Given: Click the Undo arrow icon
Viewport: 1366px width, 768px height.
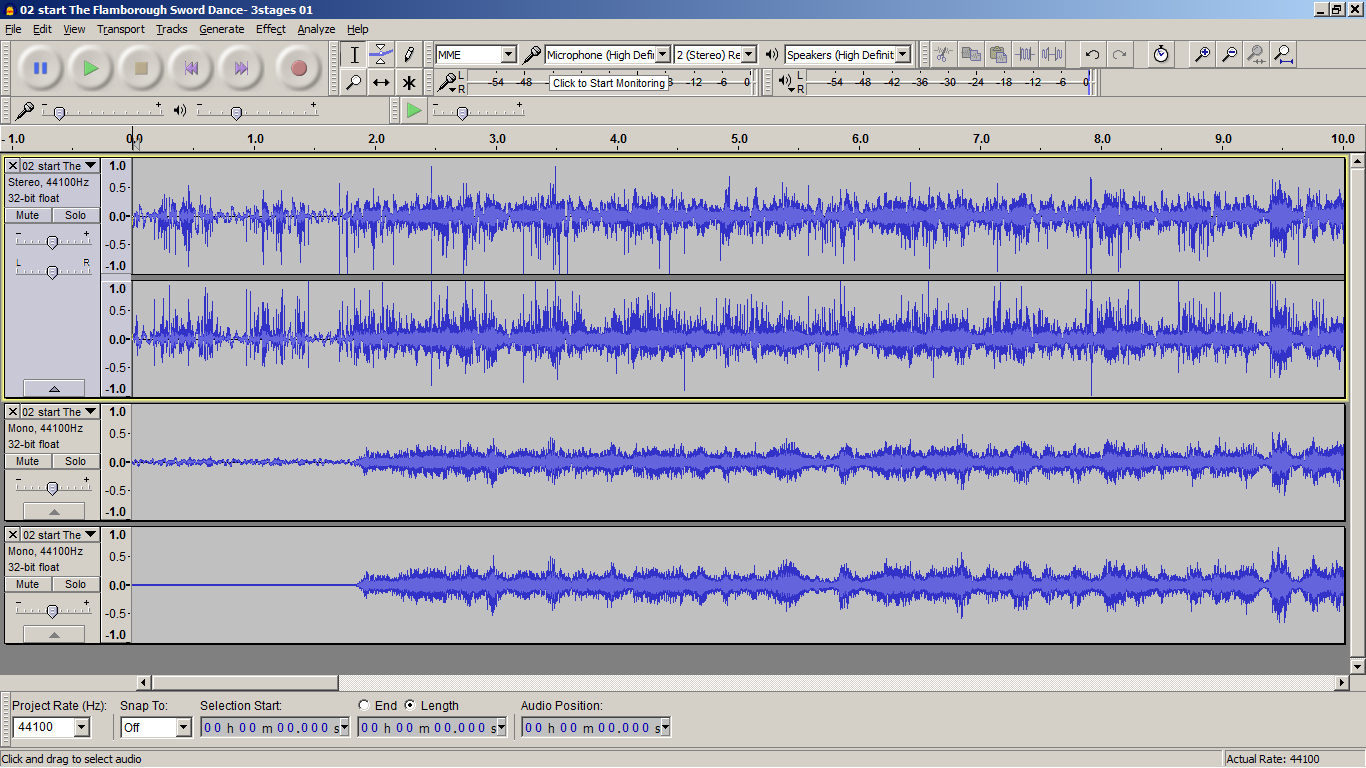Looking at the screenshot, I should point(1092,54).
